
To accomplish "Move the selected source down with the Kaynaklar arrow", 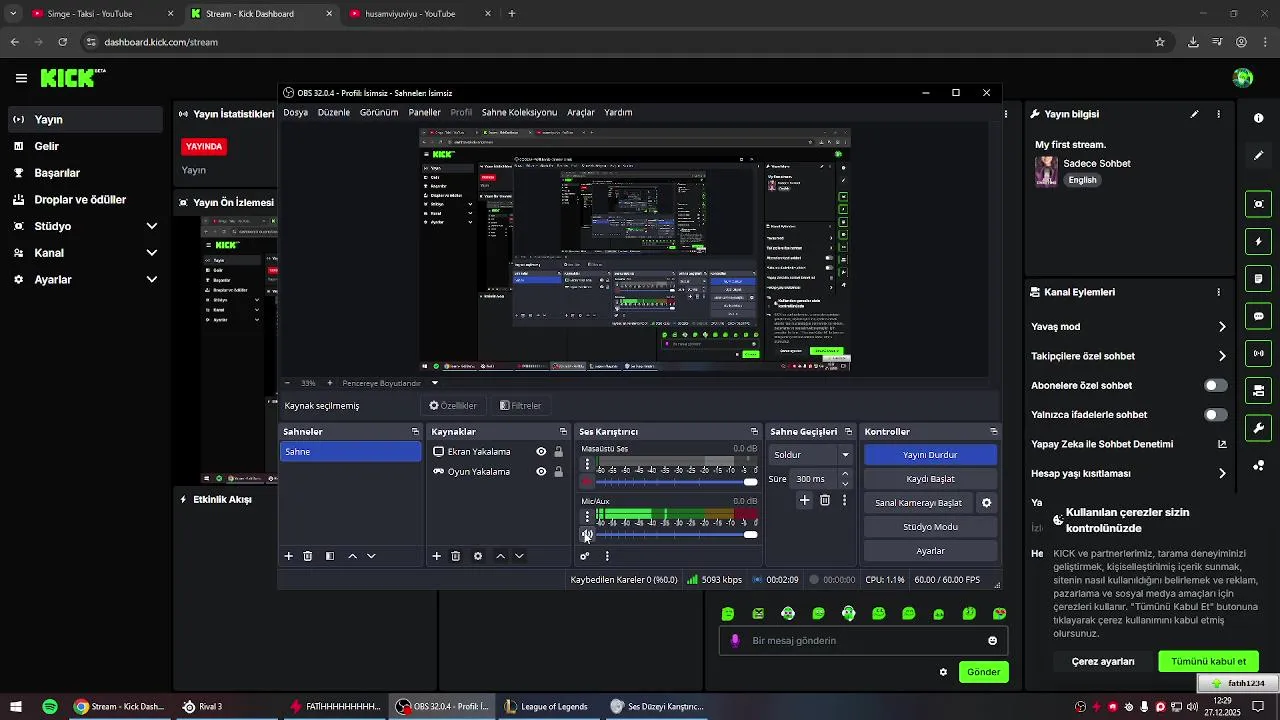I will (519, 556).
